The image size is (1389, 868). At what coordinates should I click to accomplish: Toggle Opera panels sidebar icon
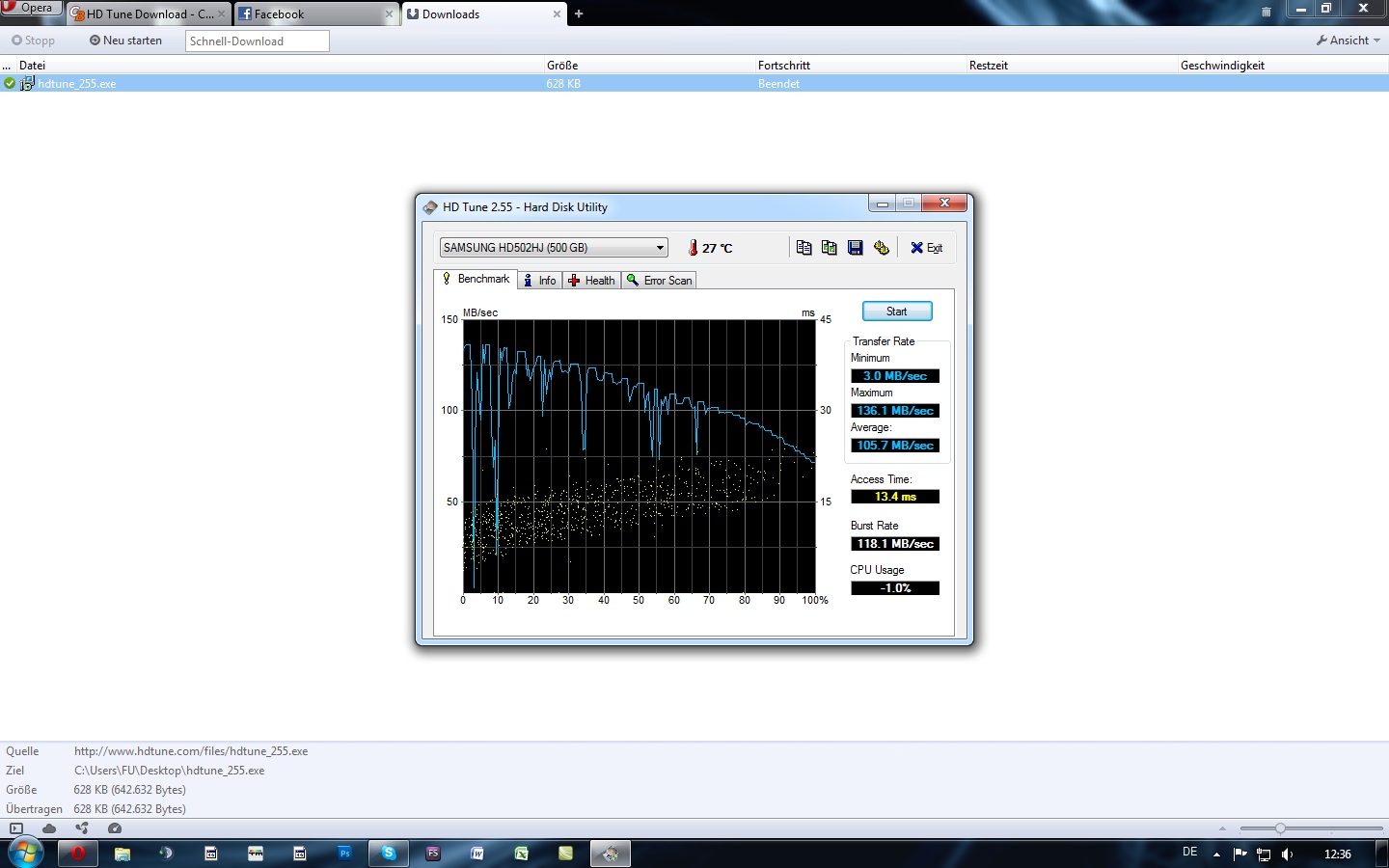coord(16,828)
